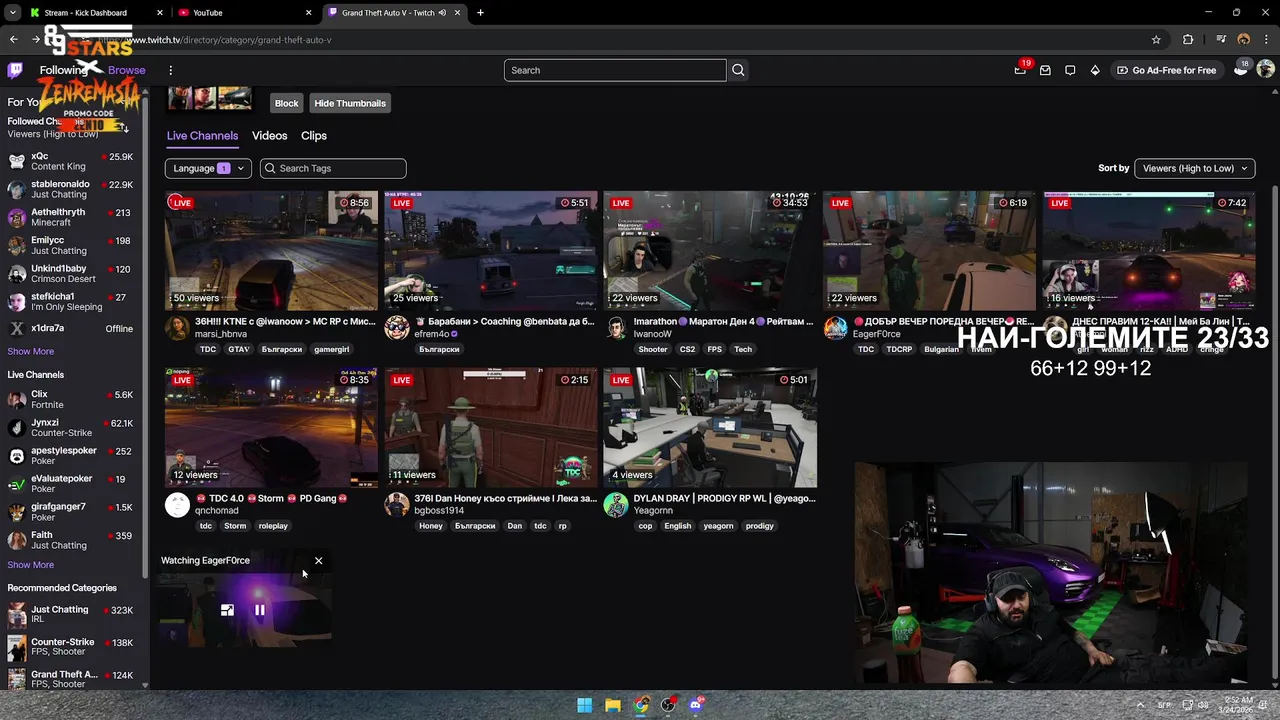Viewport: 1280px width, 720px height.
Task: Switch to the Clips tab
Action: point(314,136)
